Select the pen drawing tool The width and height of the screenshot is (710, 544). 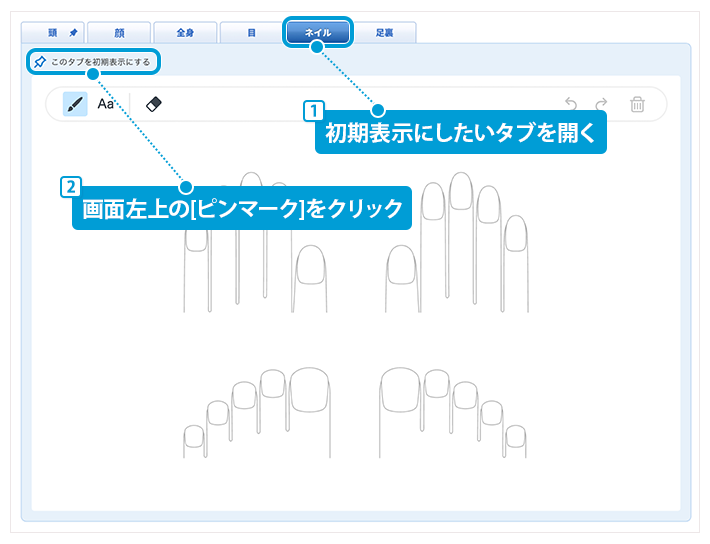coord(75,104)
